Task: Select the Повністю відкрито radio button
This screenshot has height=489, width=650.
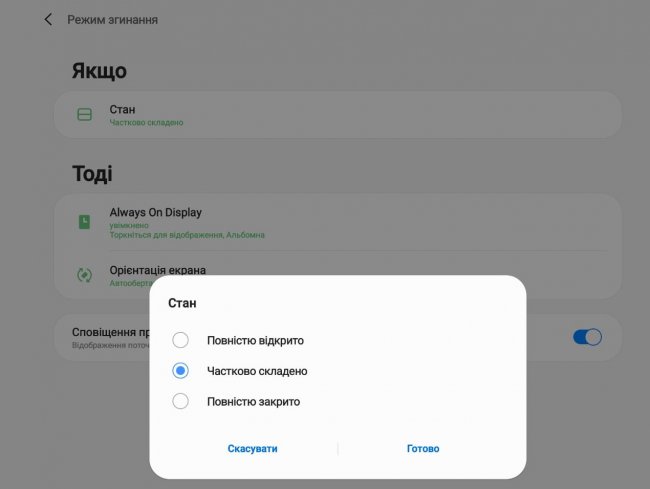Action: (x=180, y=340)
